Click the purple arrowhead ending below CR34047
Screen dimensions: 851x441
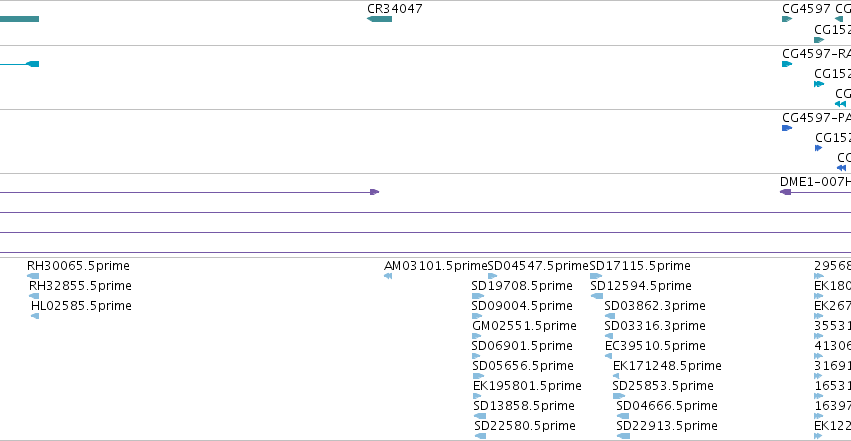click(x=374, y=192)
